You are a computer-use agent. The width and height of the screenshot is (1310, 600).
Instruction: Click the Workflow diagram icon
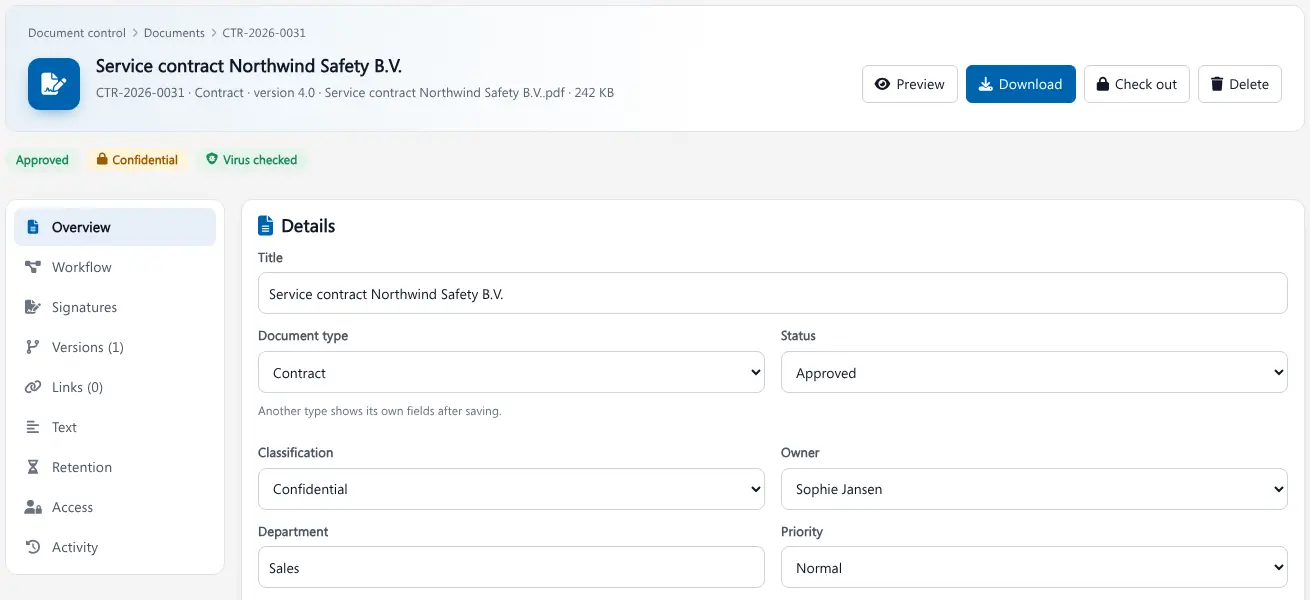33,267
